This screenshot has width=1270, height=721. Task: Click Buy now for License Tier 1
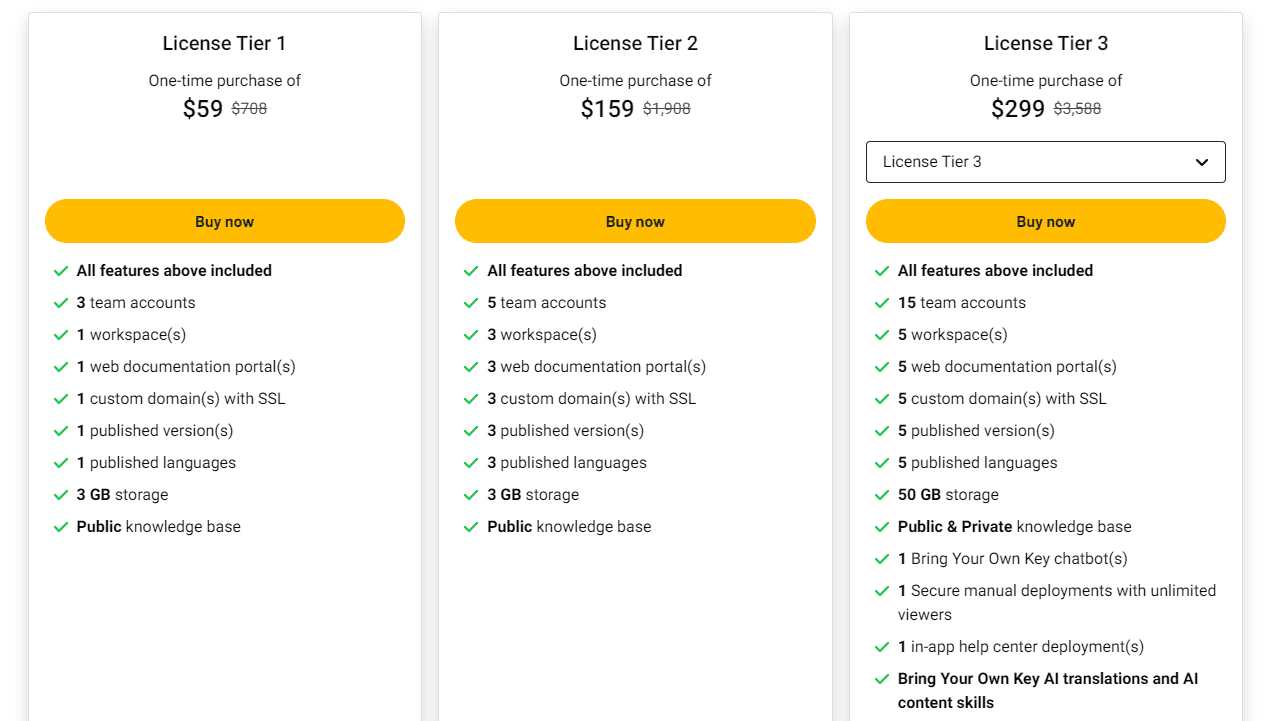point(225,220)
